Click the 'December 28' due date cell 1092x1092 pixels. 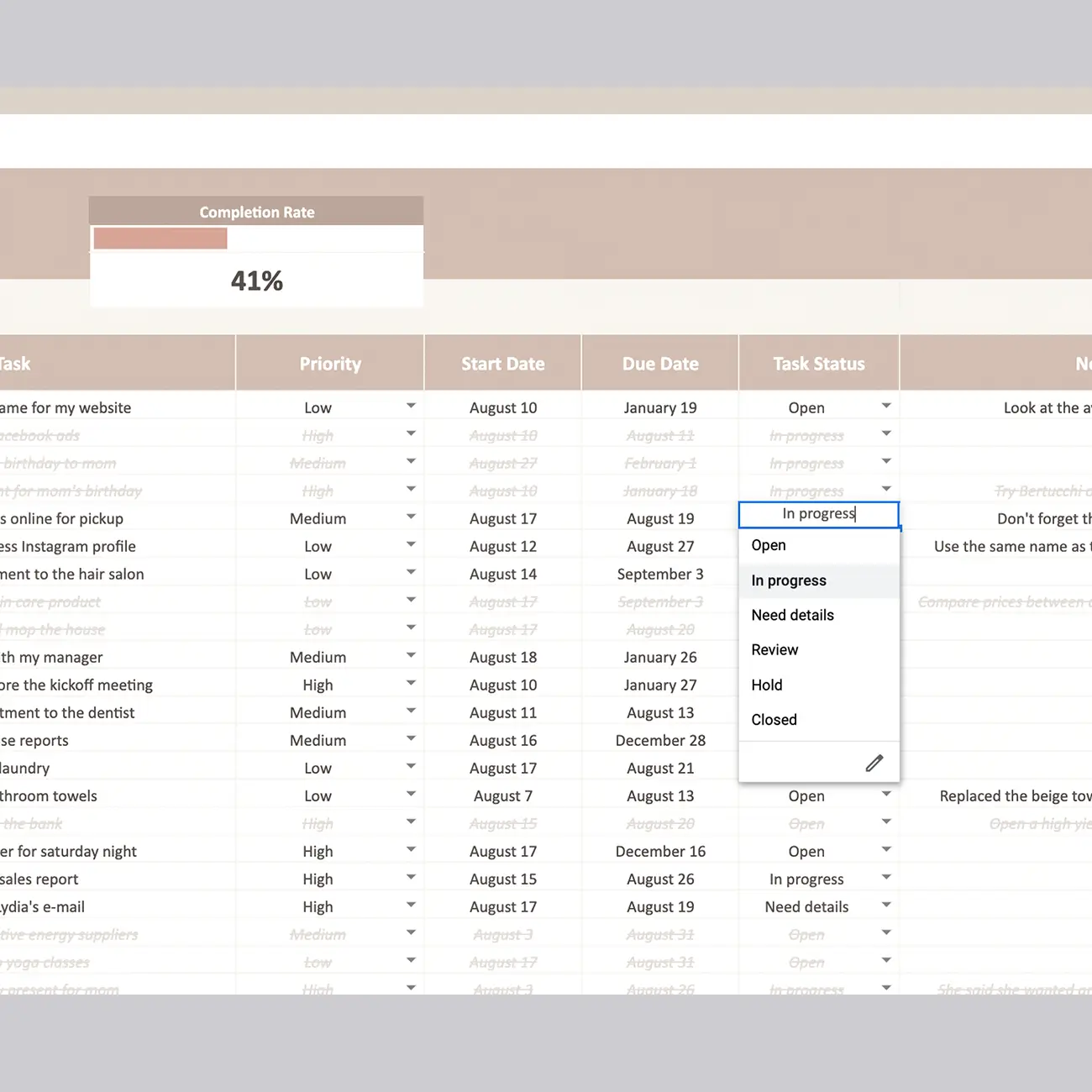click(x=660, y=741)
